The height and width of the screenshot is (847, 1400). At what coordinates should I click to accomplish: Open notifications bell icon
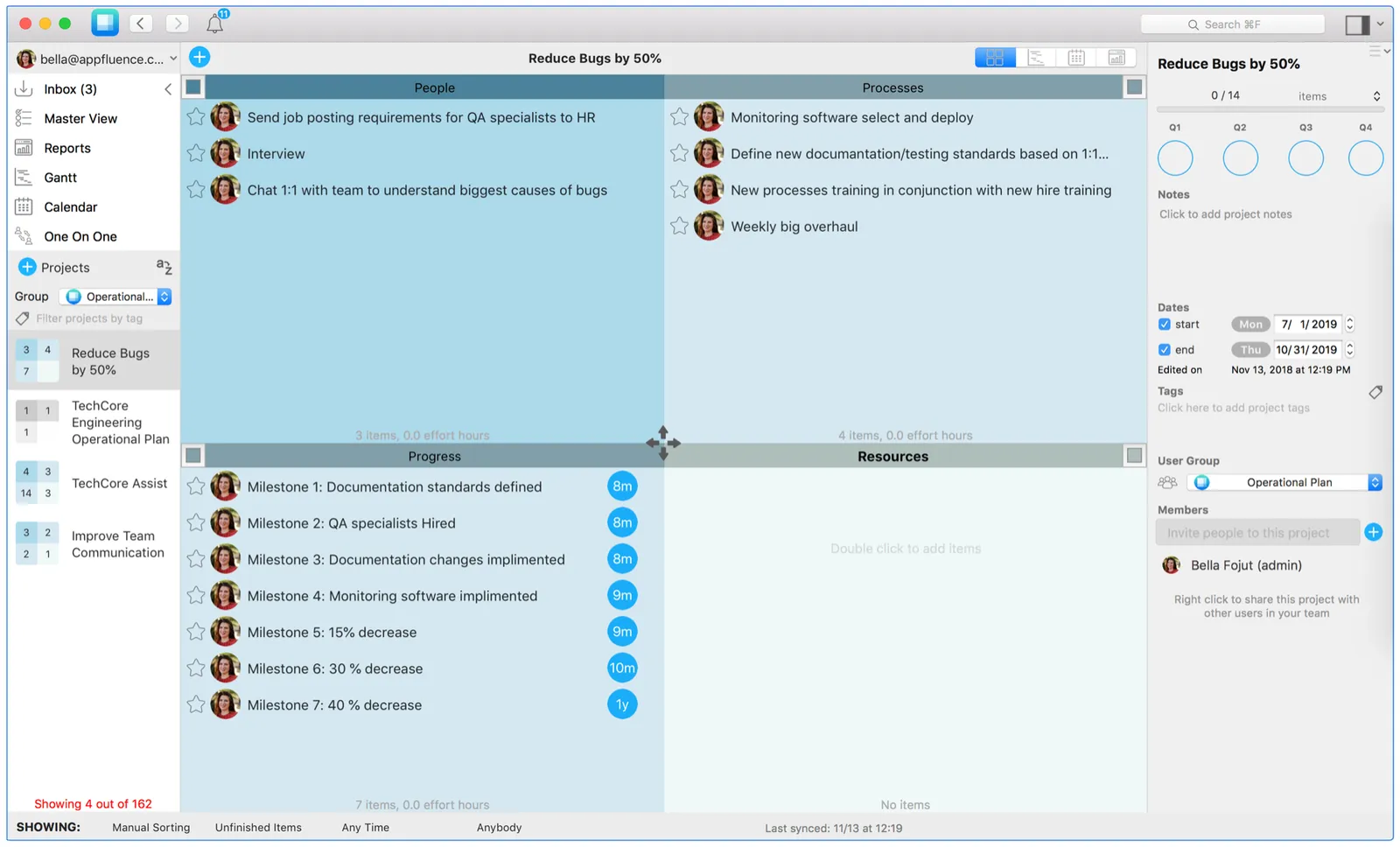215,24
